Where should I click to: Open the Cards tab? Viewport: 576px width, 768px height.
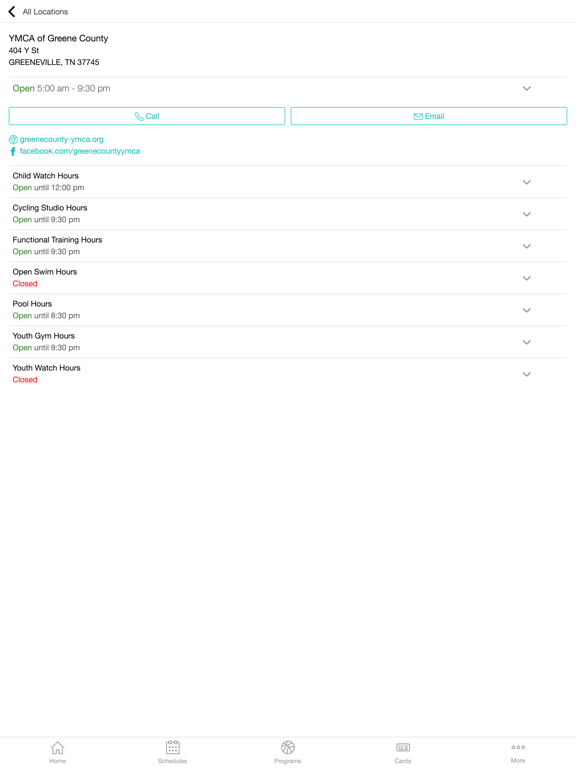tap(403, 752)
